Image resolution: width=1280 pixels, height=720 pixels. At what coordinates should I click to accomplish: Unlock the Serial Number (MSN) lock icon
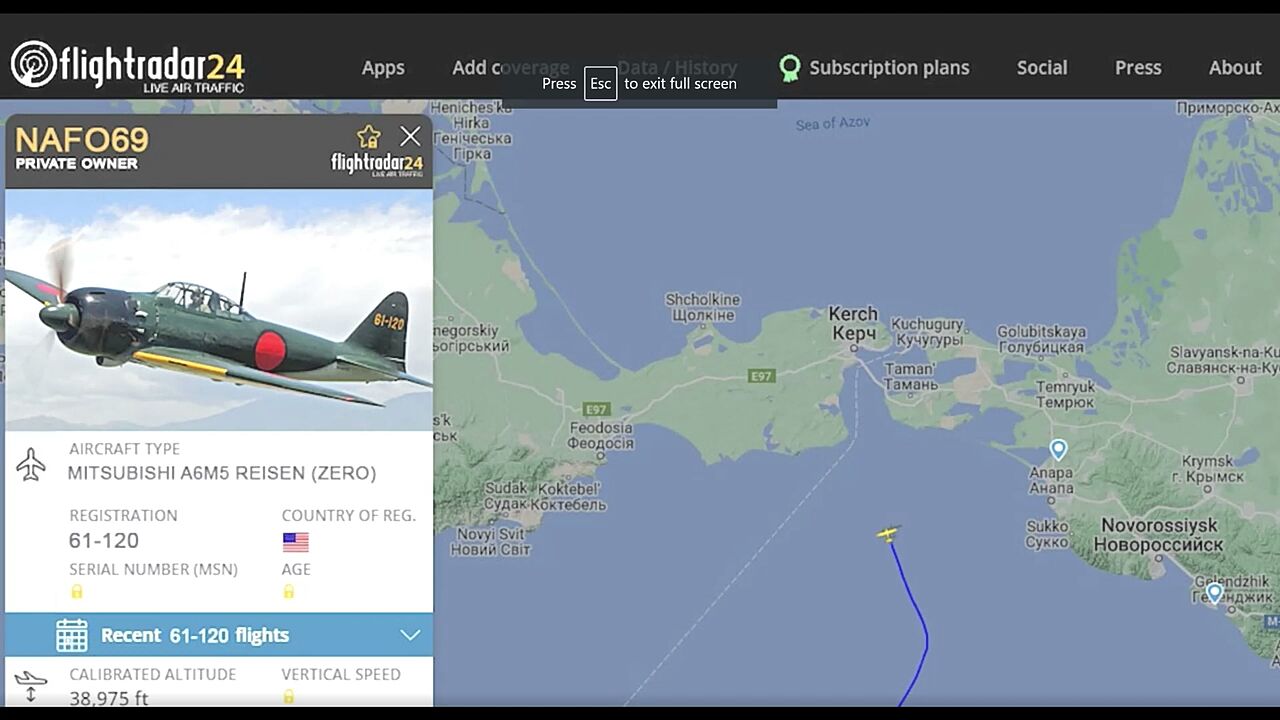point(77,591)
